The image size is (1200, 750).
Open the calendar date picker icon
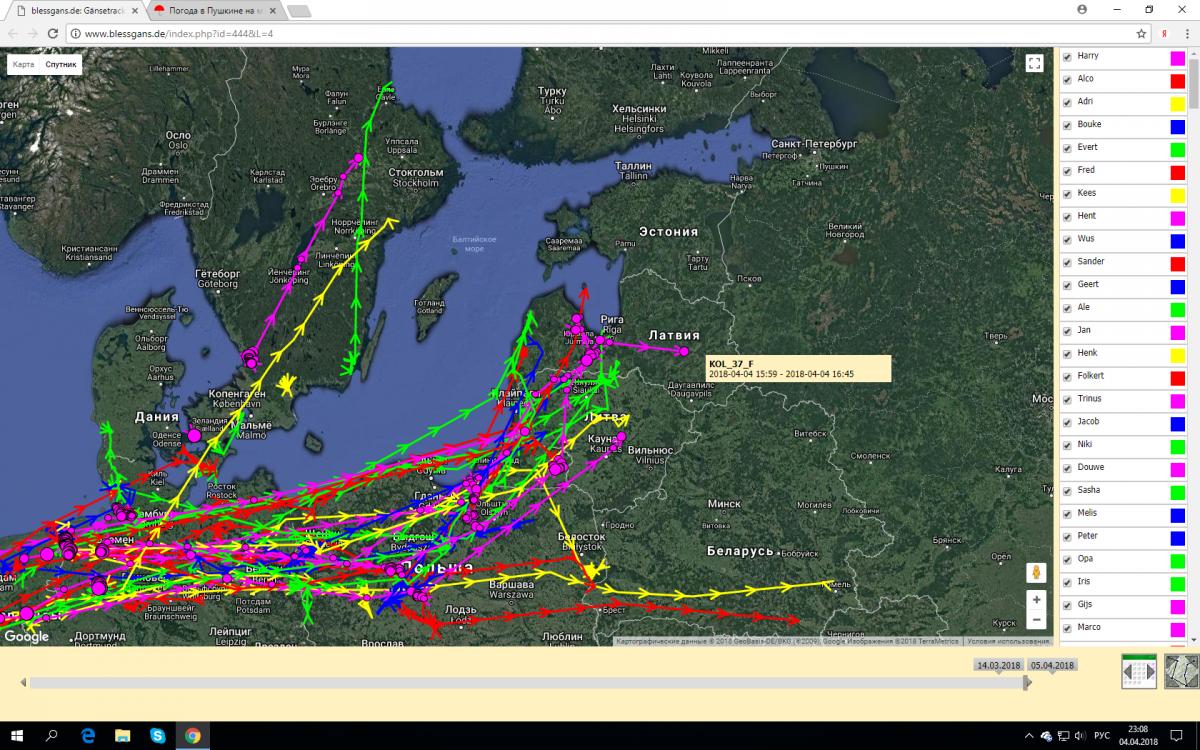pos(1139,671)
